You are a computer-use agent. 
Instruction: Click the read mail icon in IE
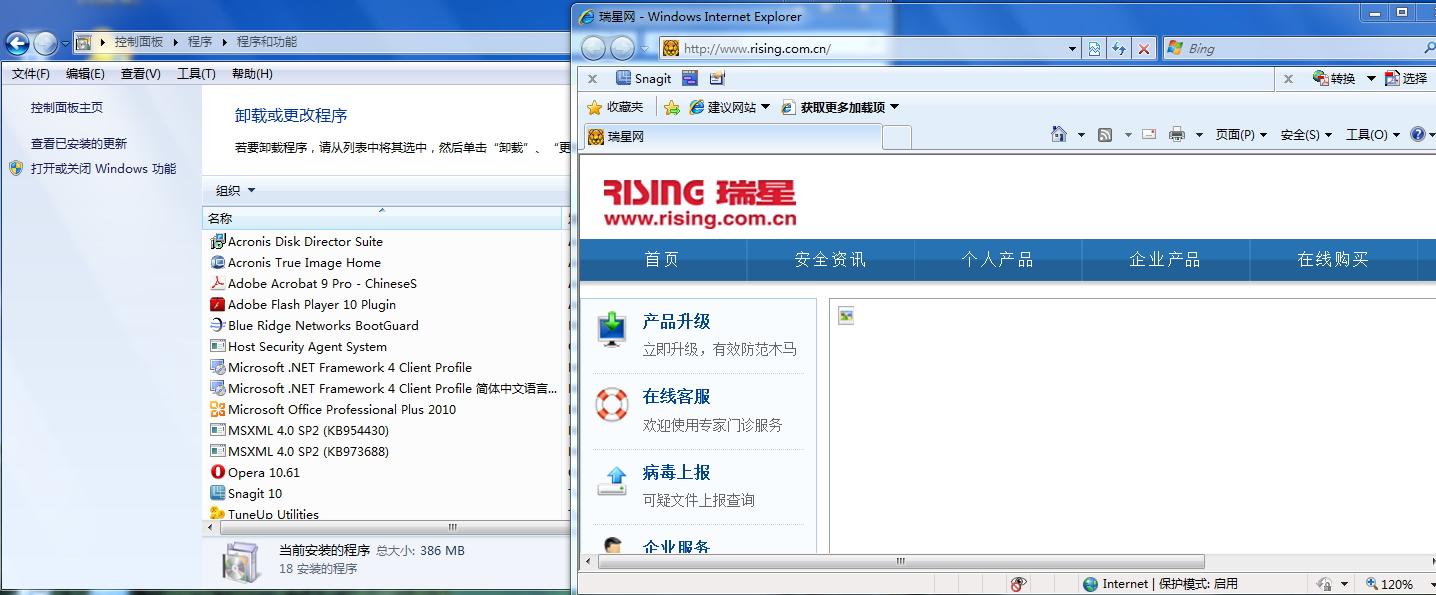pyautogui.click(x=1149, y=134)
